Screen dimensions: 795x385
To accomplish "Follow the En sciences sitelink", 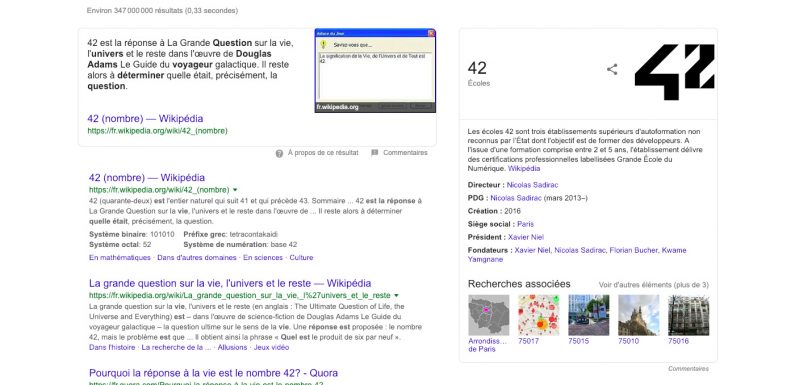I will point(263,258).
